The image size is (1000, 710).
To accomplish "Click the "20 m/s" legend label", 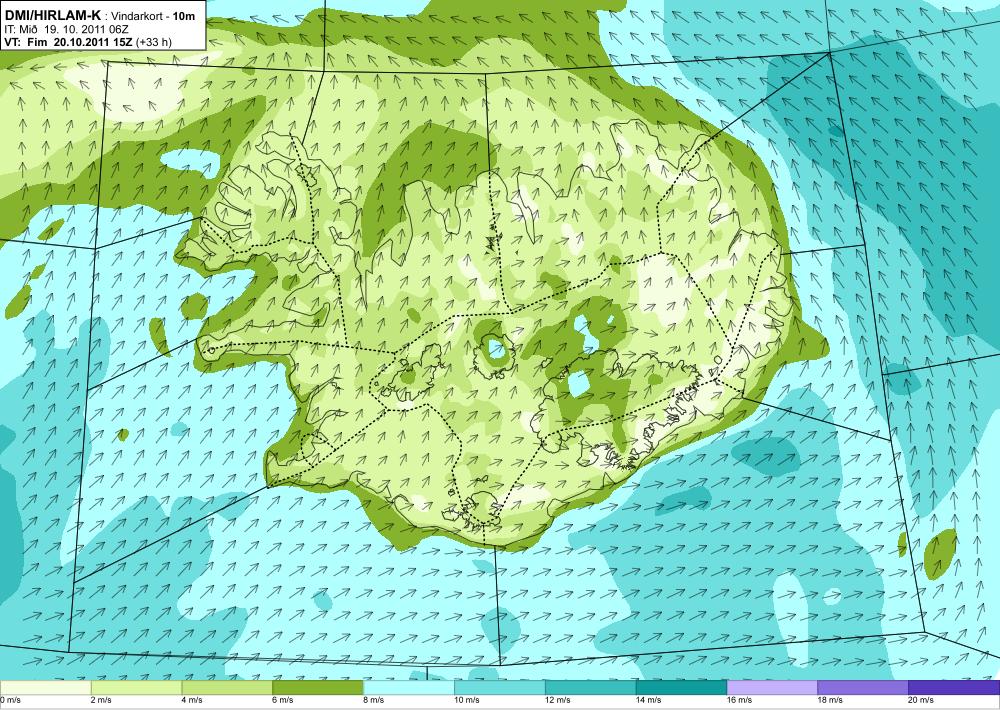I will click(x=921, y=700).
